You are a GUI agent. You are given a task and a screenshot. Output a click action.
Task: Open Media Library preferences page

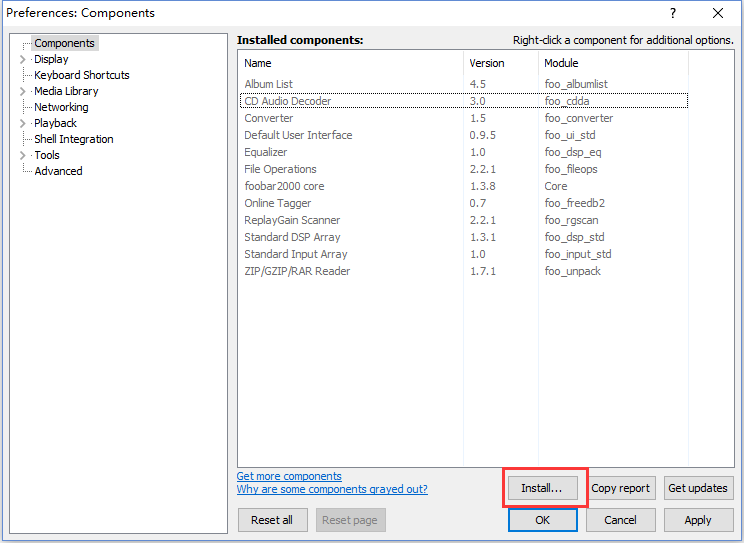(x=66, y=91)
